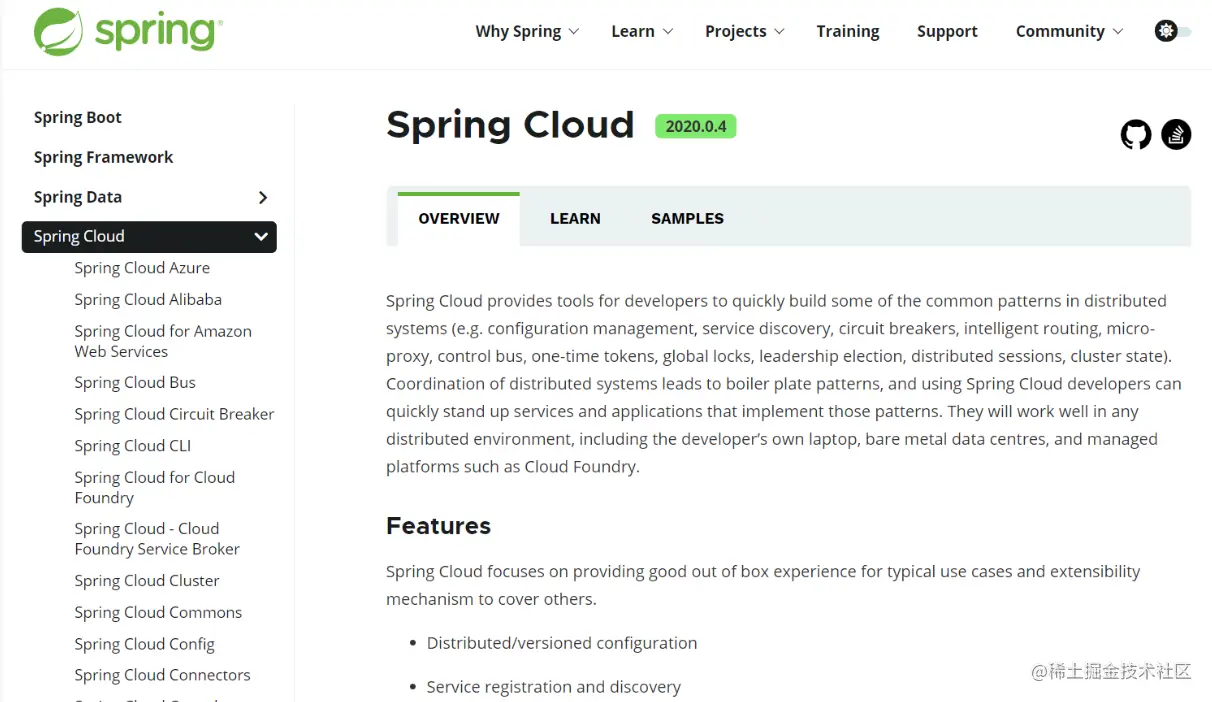
Task: Open Spring Cloud Azure
Action: (x=142, y=268)
